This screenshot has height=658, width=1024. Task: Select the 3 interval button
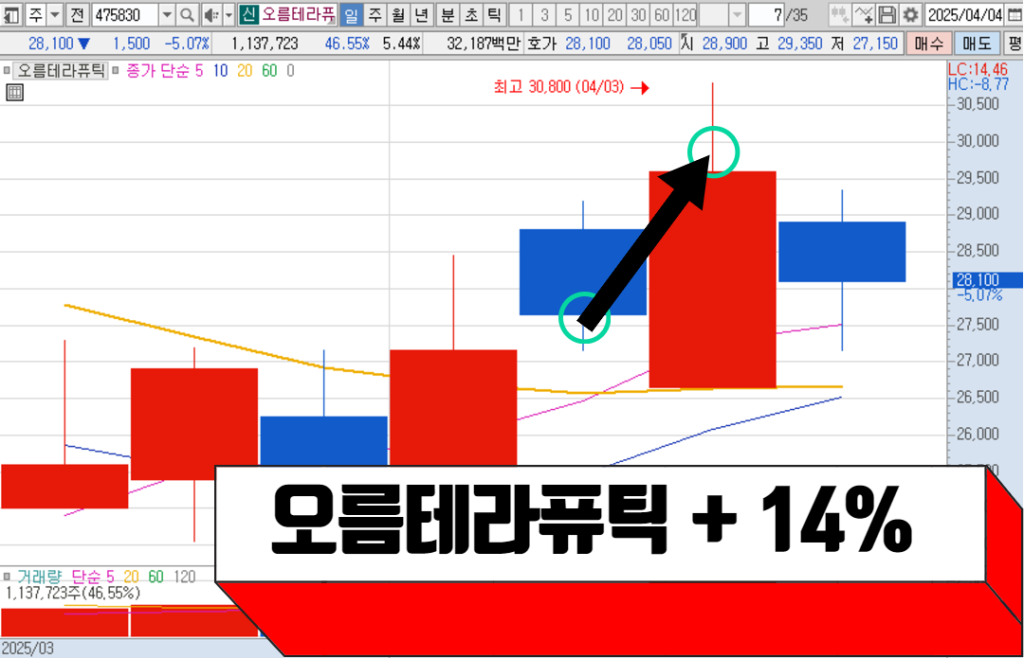coord(544,14)
